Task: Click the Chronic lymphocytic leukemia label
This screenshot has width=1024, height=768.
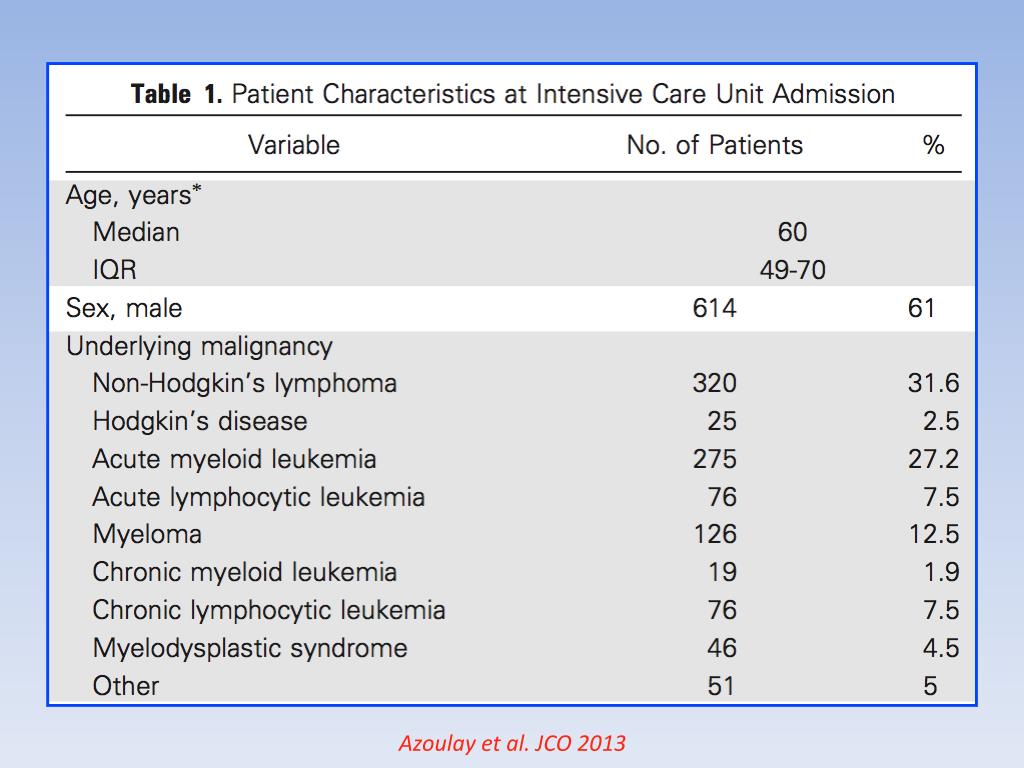Action: (269, 610)
